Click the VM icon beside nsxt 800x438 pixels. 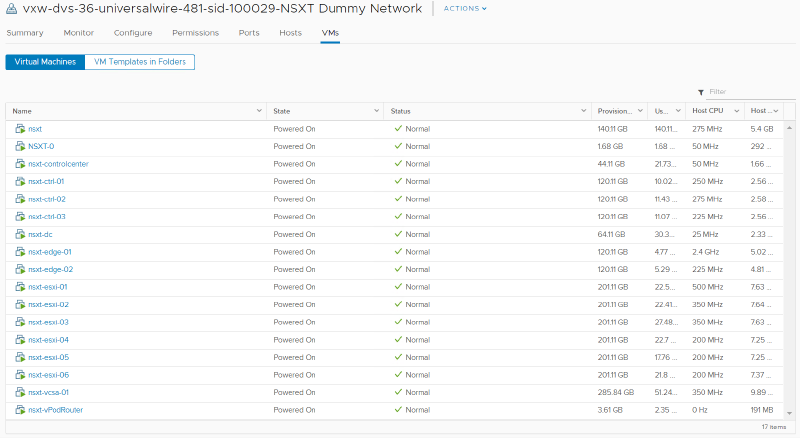(20, 129)
